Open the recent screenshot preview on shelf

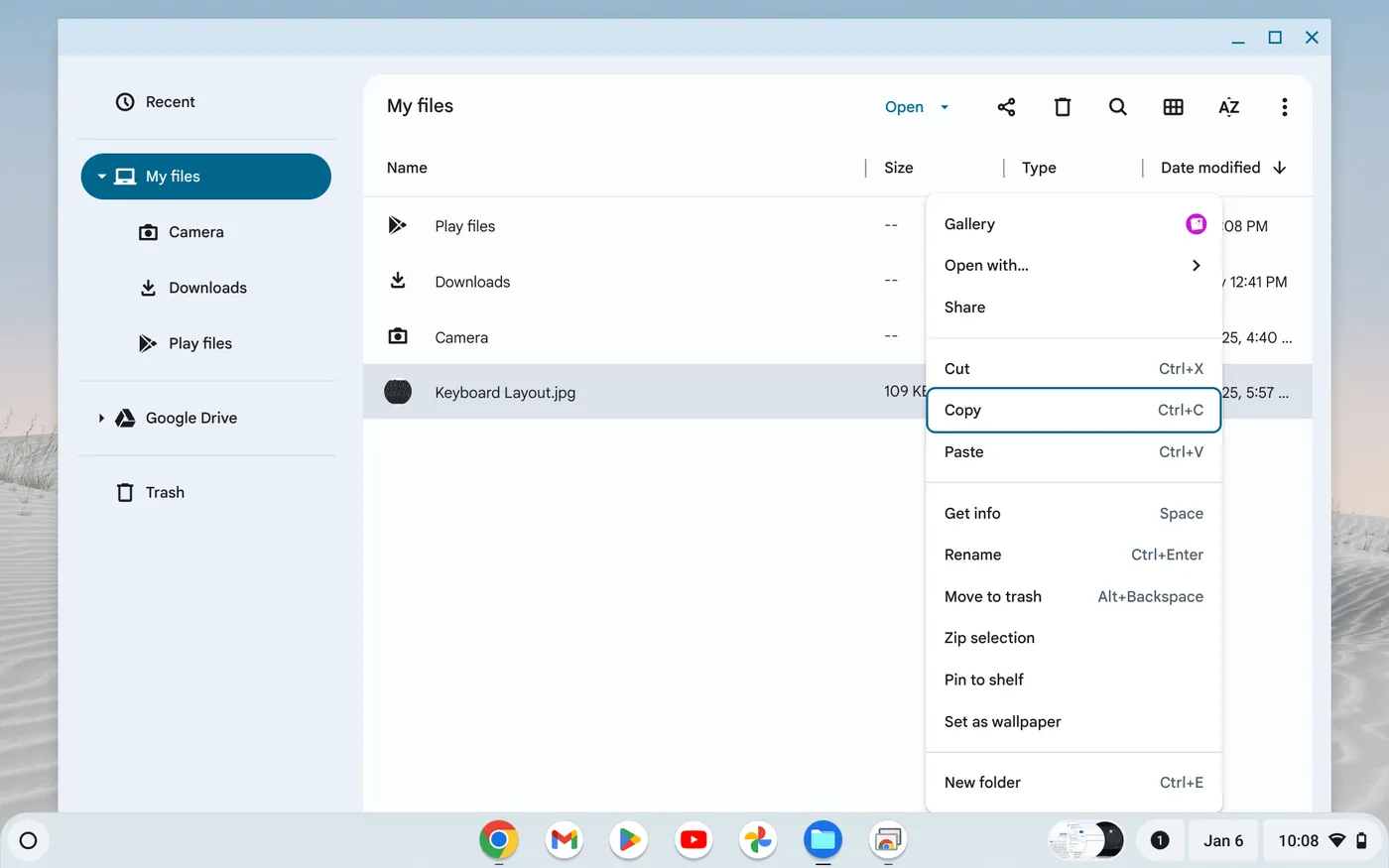[1085, 840]
